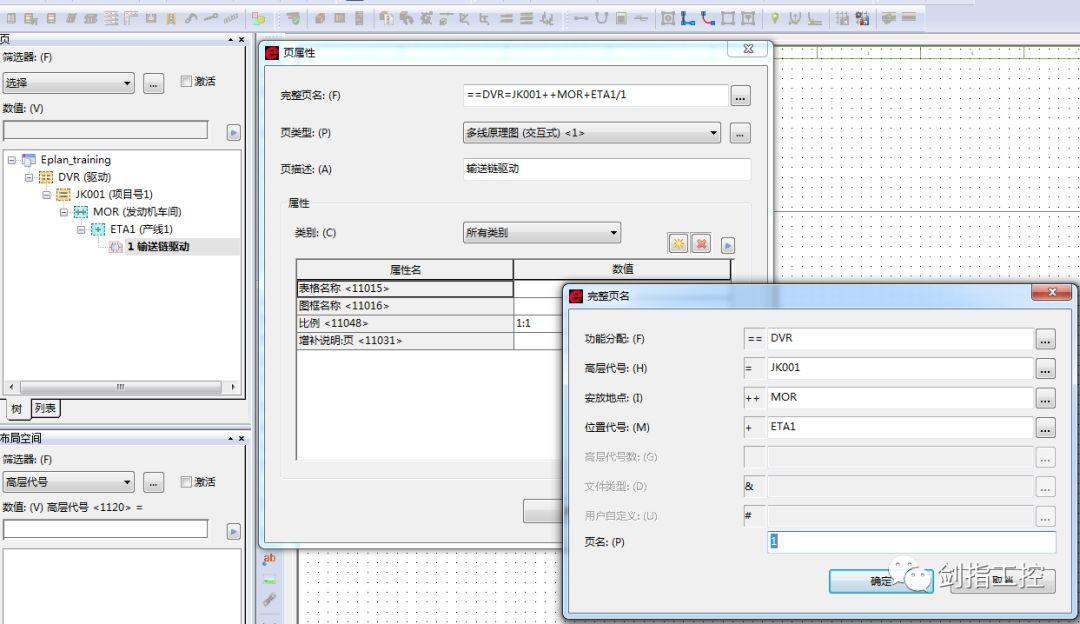The image size is (1080, 624).
Task: Click the red delete-property icon
Action: coord(700,243)
